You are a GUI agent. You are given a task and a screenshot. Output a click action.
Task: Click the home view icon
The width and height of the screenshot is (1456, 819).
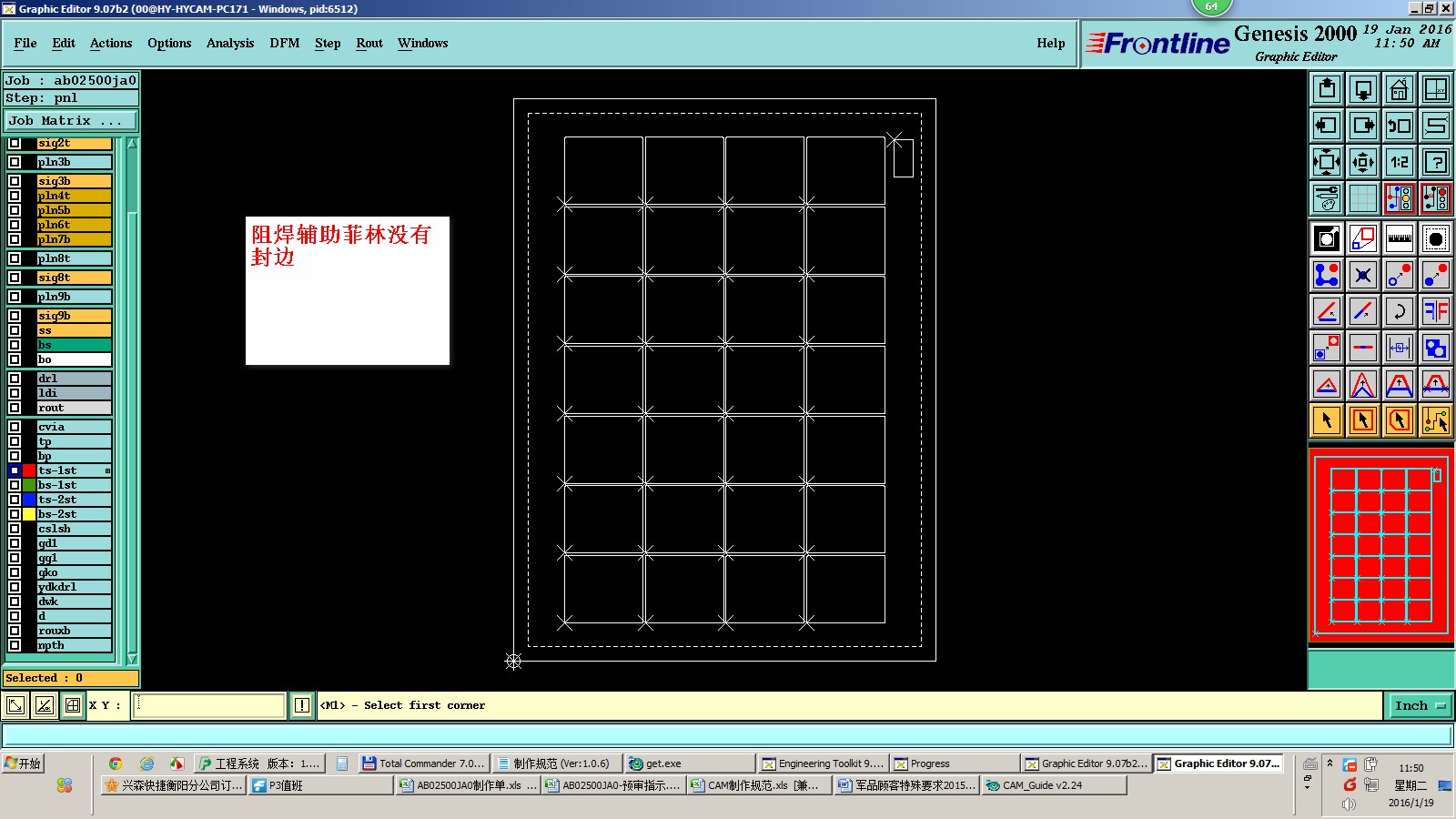coord(1400,89)
